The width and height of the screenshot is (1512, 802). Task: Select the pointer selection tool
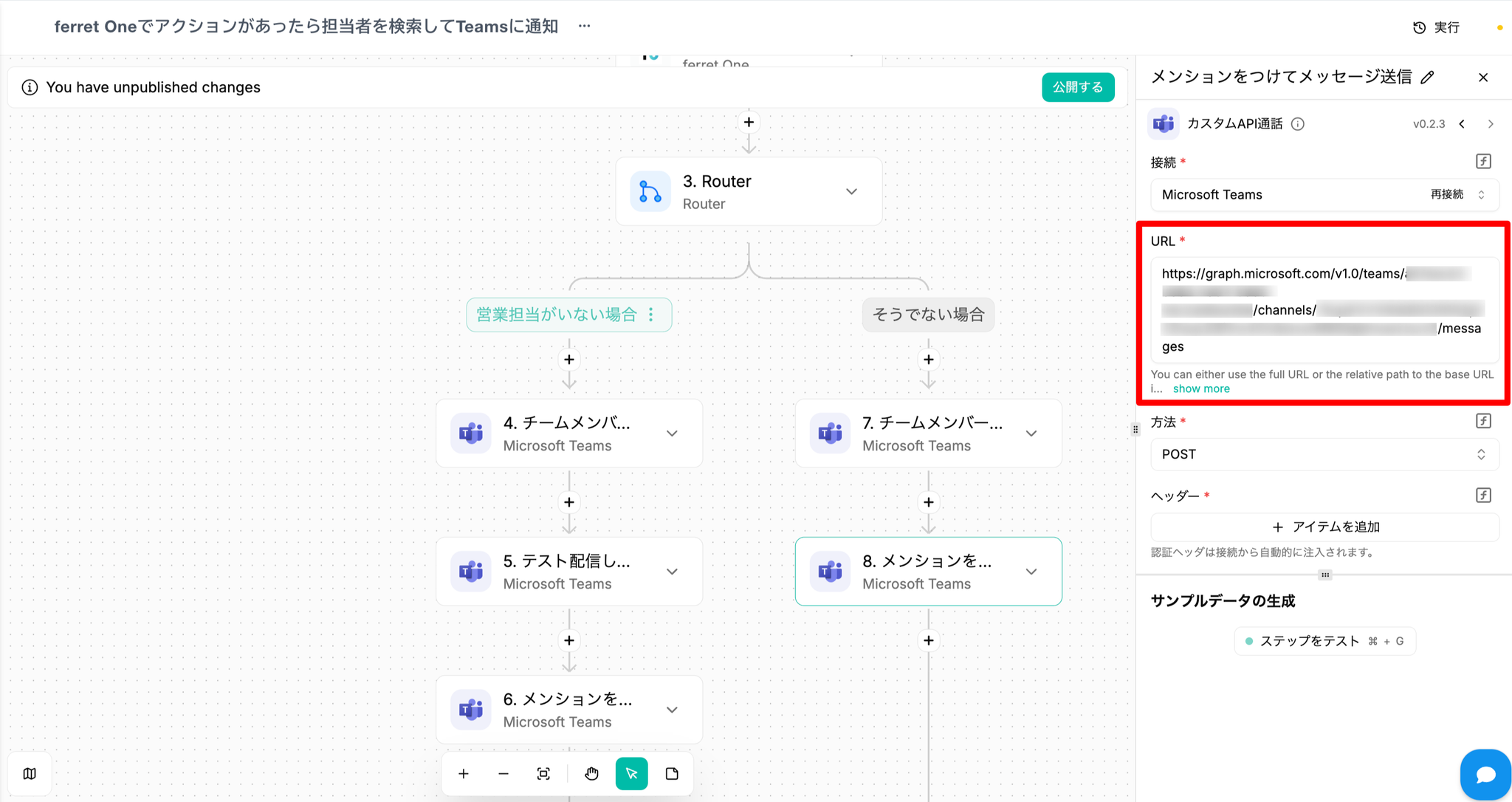click(631, 774)
